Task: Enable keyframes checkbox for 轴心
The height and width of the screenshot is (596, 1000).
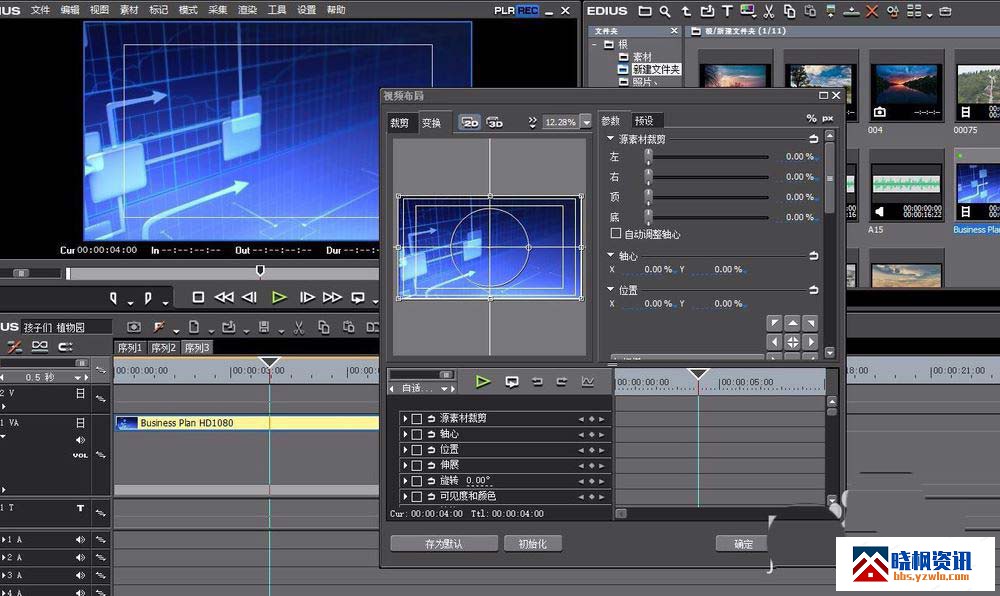Action: pos(416,434)
